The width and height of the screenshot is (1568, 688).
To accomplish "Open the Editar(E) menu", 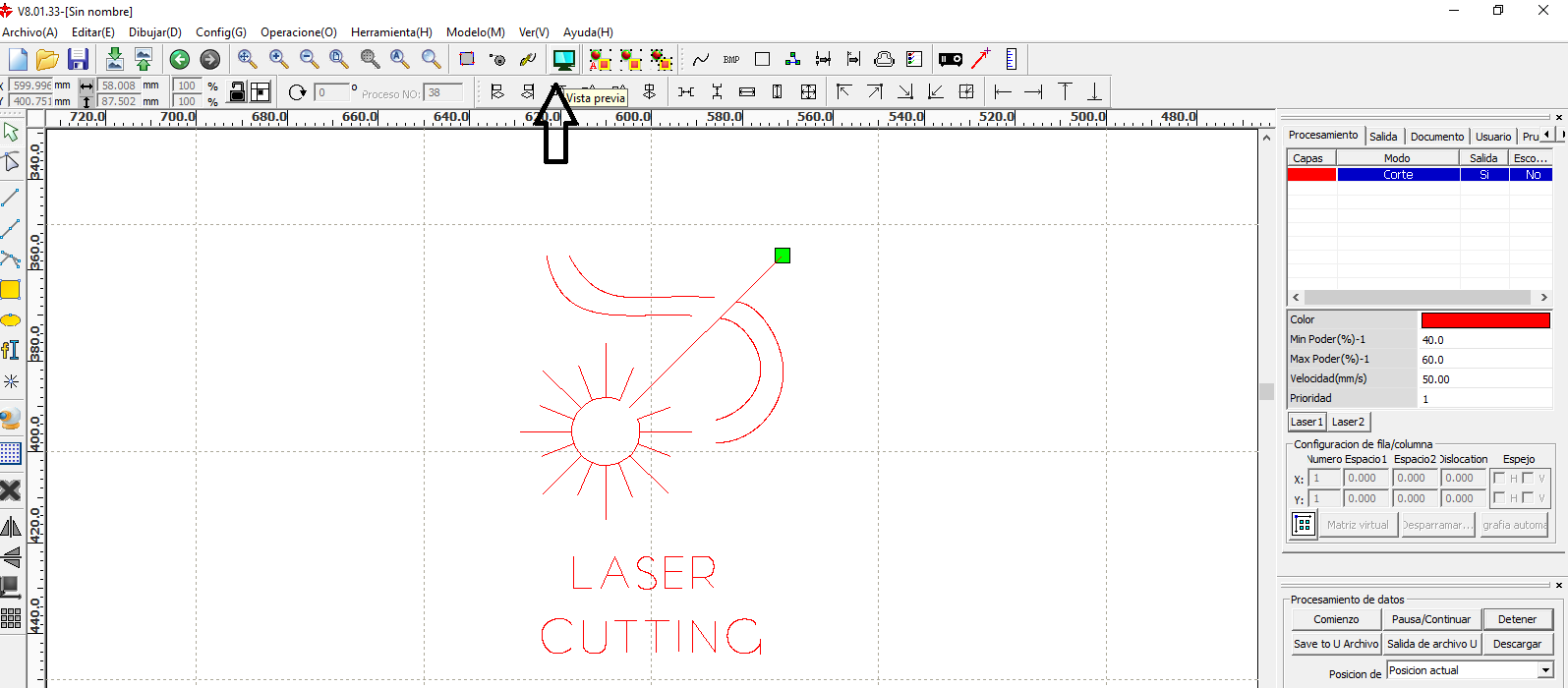I will pos(93,32).
